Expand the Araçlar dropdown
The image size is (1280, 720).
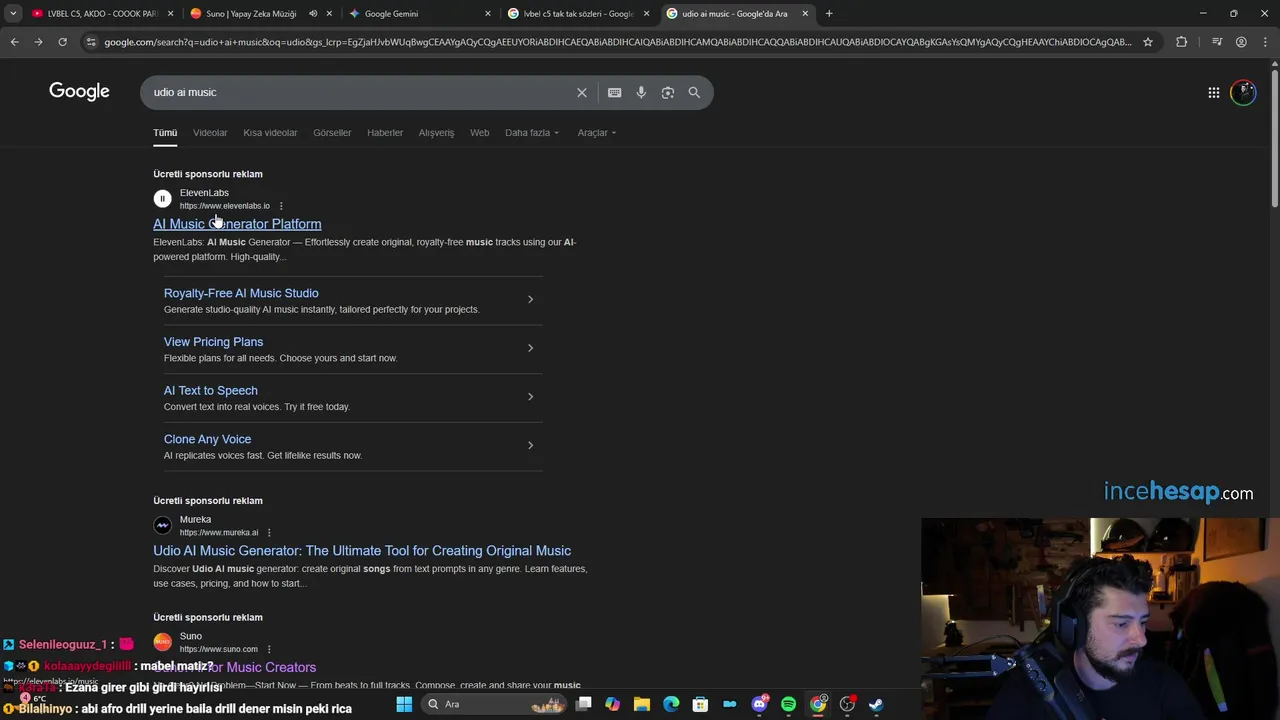(596, 132)
